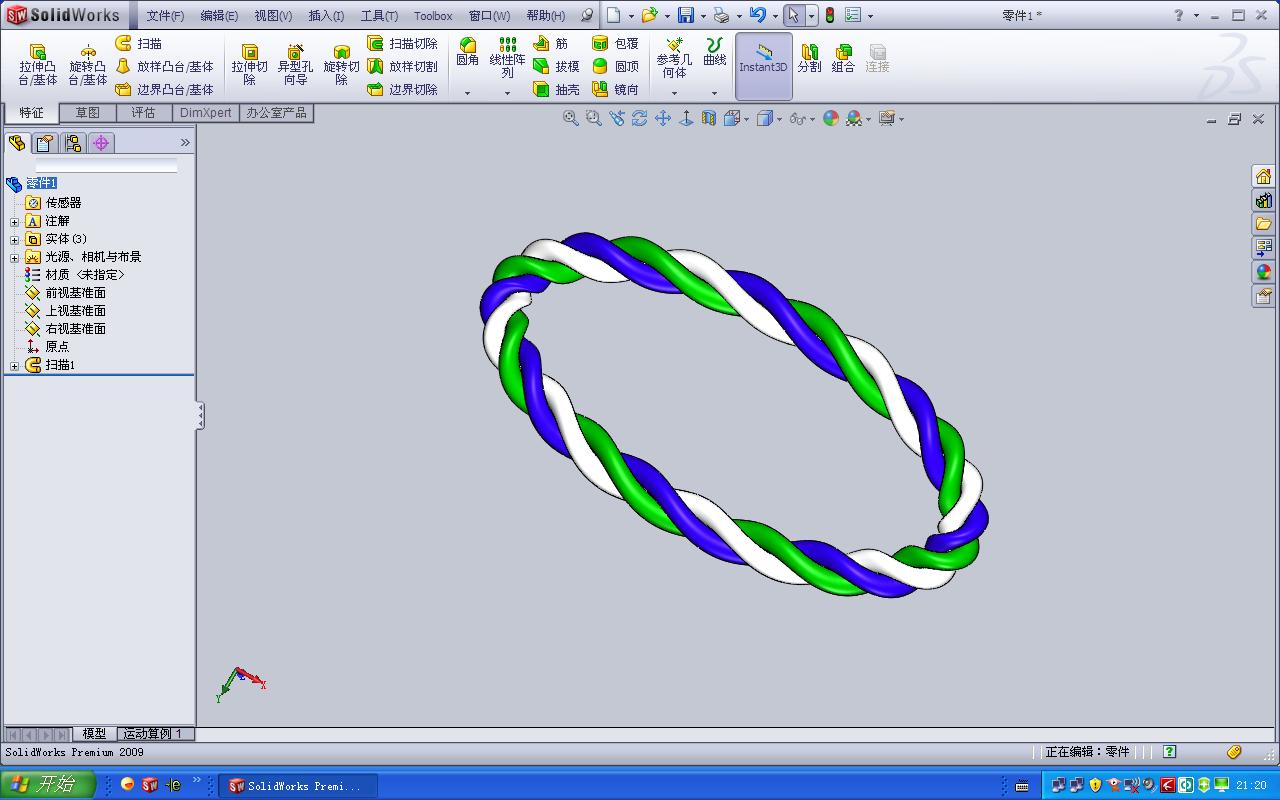Screen dimensions: 1280x800
Task: Select the 镜向 mirror tool
Action: [x=615, y=90]
